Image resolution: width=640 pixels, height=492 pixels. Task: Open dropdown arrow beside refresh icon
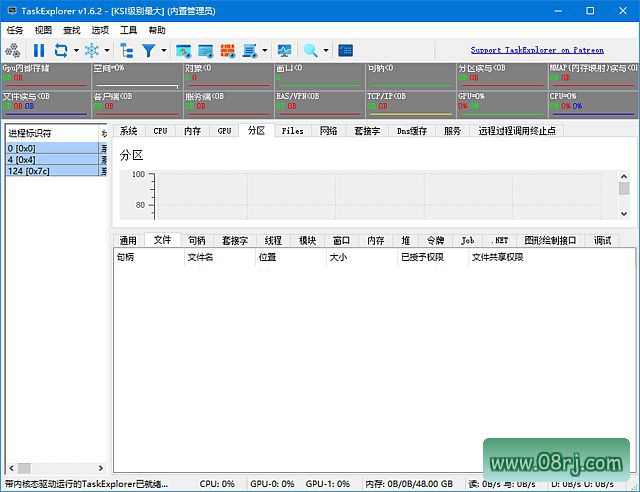point(76,50)
